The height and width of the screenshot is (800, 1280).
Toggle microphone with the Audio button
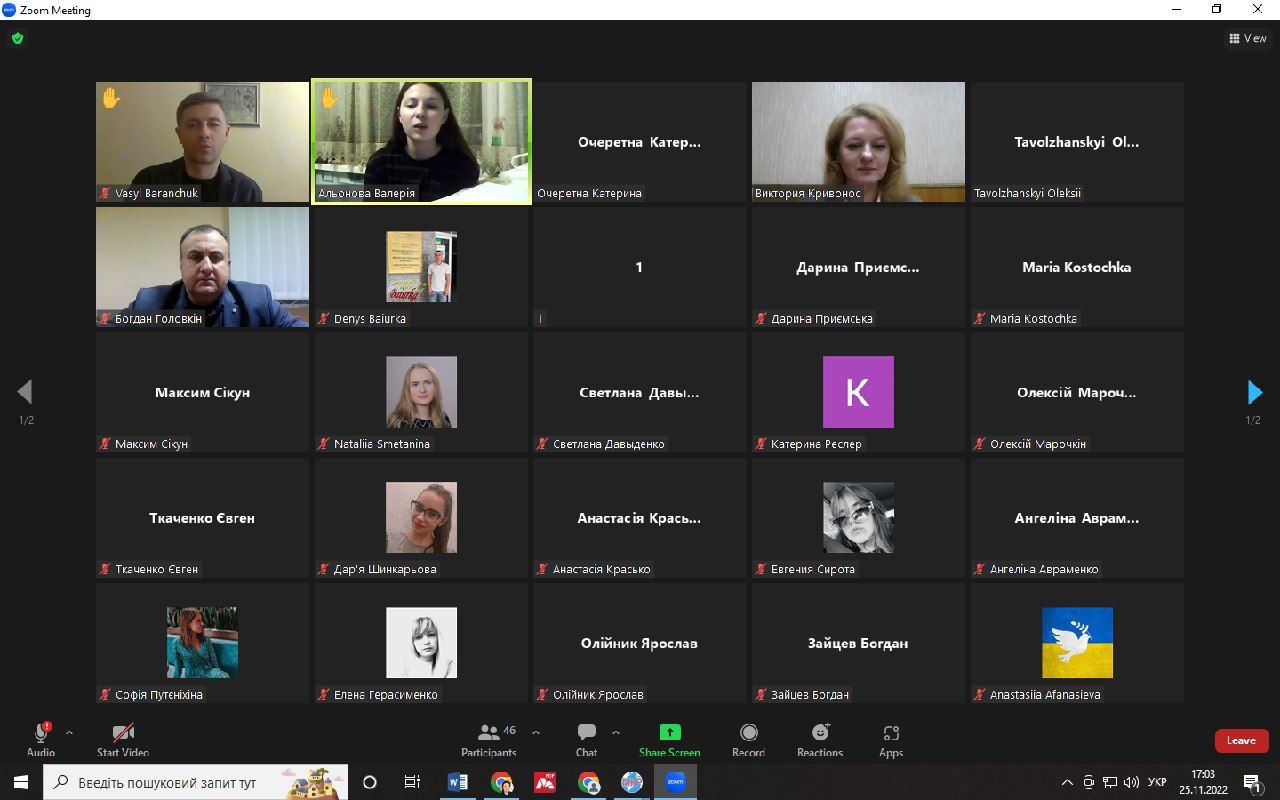click(x=41, y=739)
